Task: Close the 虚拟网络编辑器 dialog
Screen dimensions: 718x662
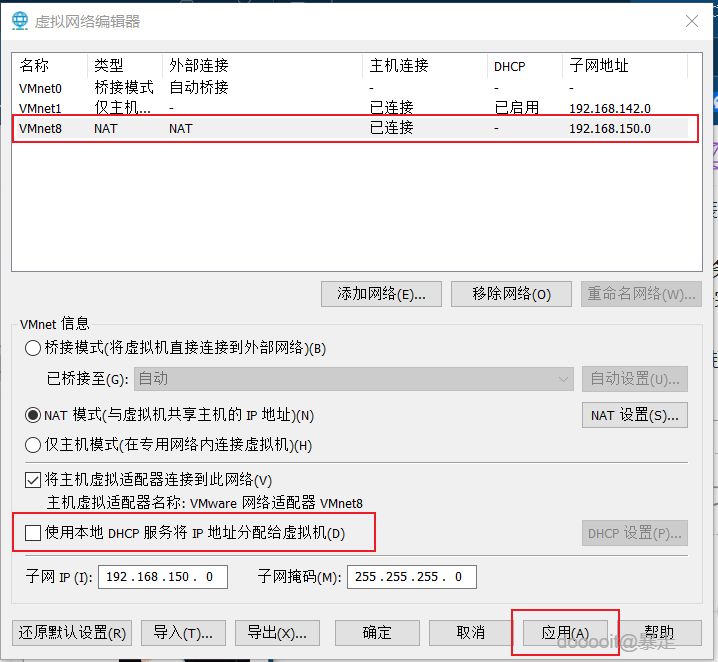Action: click(691, 21)
